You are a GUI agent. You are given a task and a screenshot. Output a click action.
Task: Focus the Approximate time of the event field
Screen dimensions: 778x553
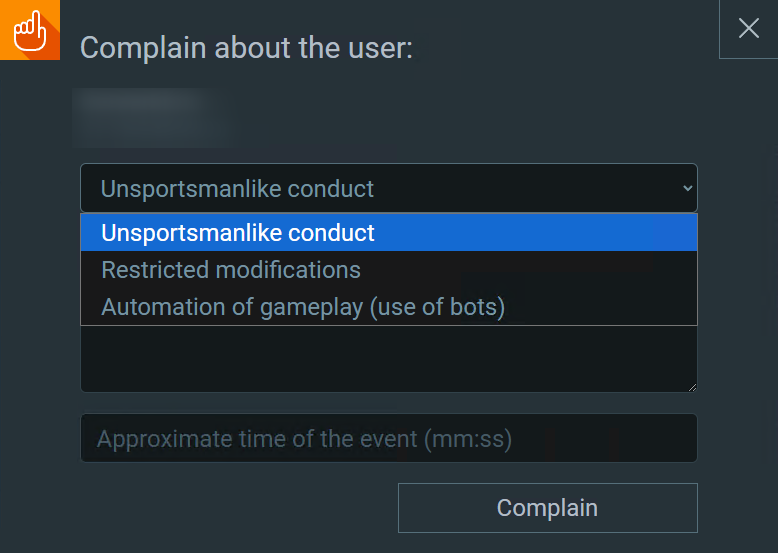click(389, 438)
